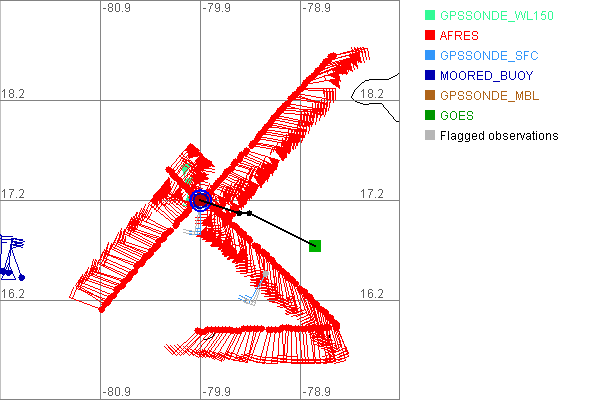Screen dimensions: 600x400
Task: Toggle the GPSSONDE_WL150 legend label
Action: (x=497, y=16)
